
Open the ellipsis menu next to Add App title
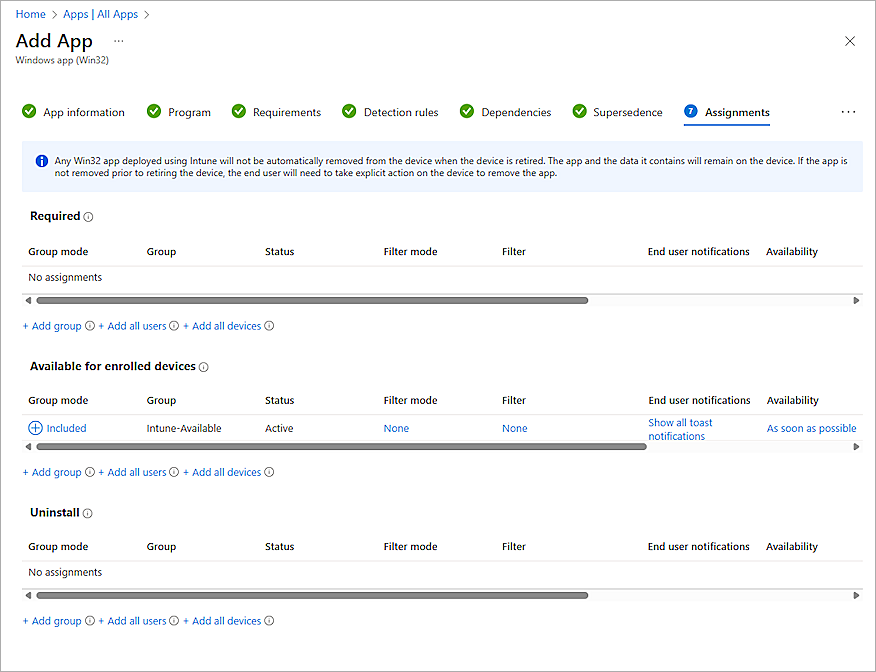tap(118, 42)
